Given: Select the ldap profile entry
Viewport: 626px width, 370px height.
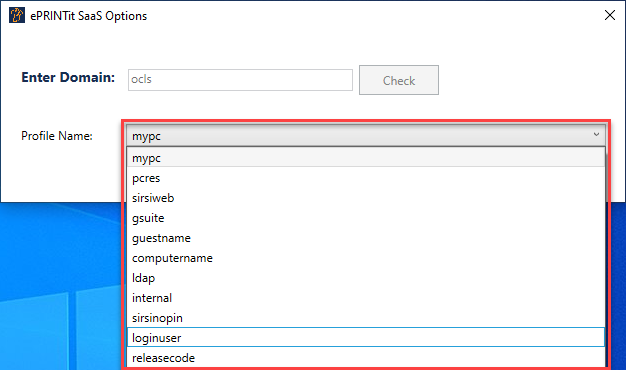Looking at the screenshot, I should (x=366, y=278).
